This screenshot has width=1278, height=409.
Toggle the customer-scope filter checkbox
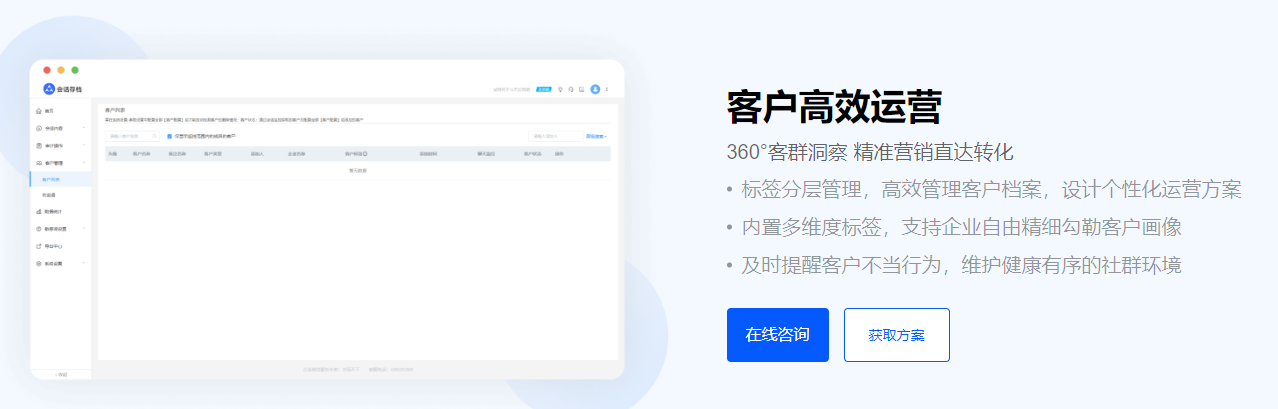(x=169, y=136)
